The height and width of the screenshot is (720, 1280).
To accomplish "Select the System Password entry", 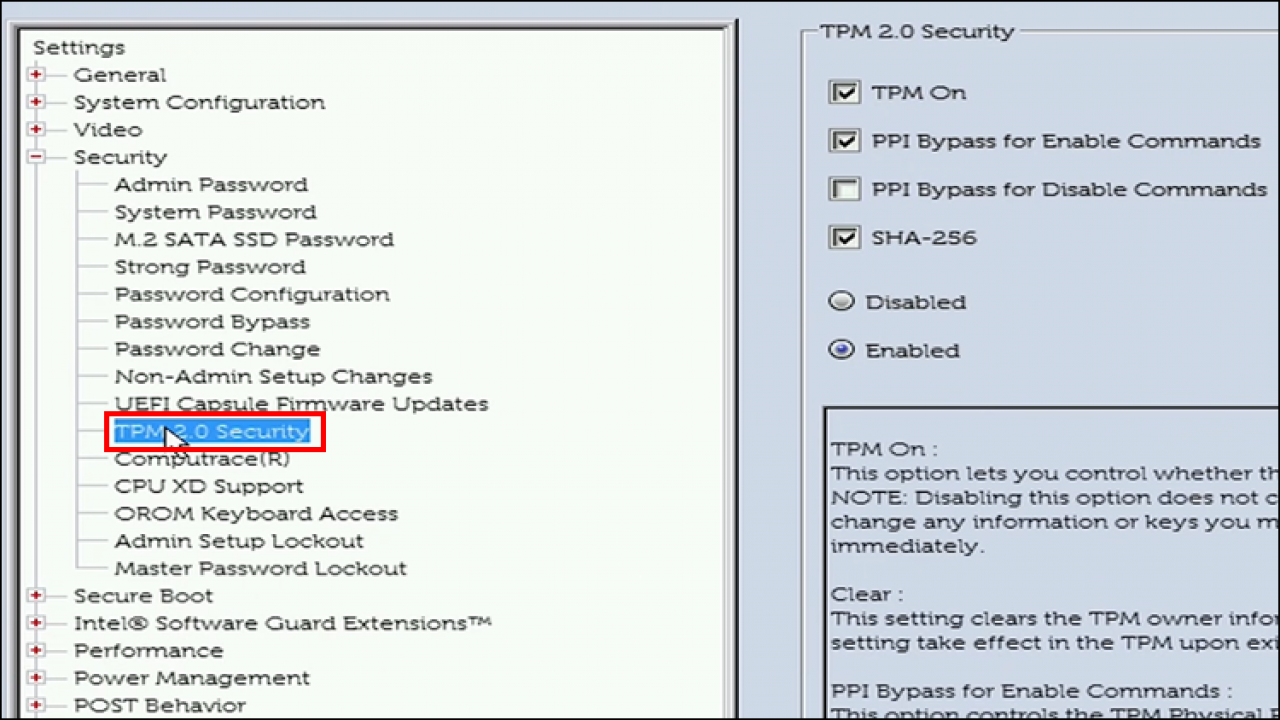I will [215, 211].
